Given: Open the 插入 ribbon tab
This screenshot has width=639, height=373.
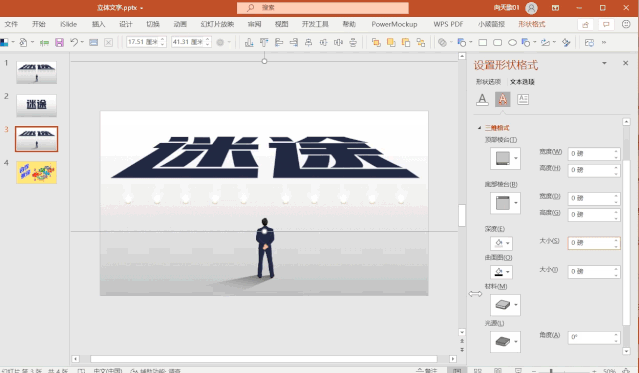Looking at the screenshot, I should tap(98, 24).
